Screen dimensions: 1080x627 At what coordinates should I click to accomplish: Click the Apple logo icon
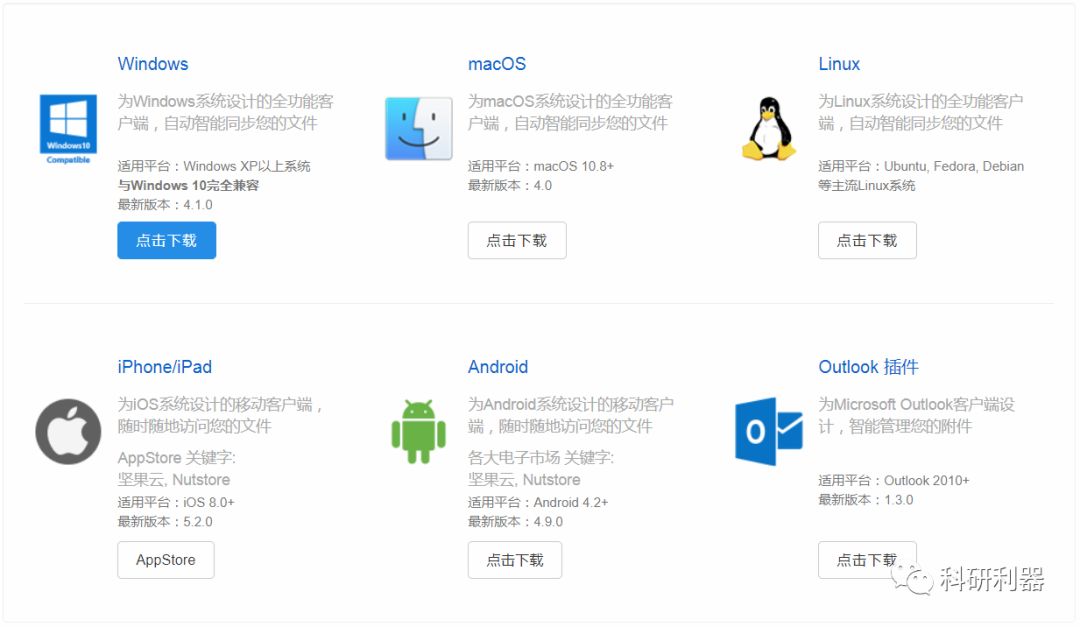click(x=68, y=431)
